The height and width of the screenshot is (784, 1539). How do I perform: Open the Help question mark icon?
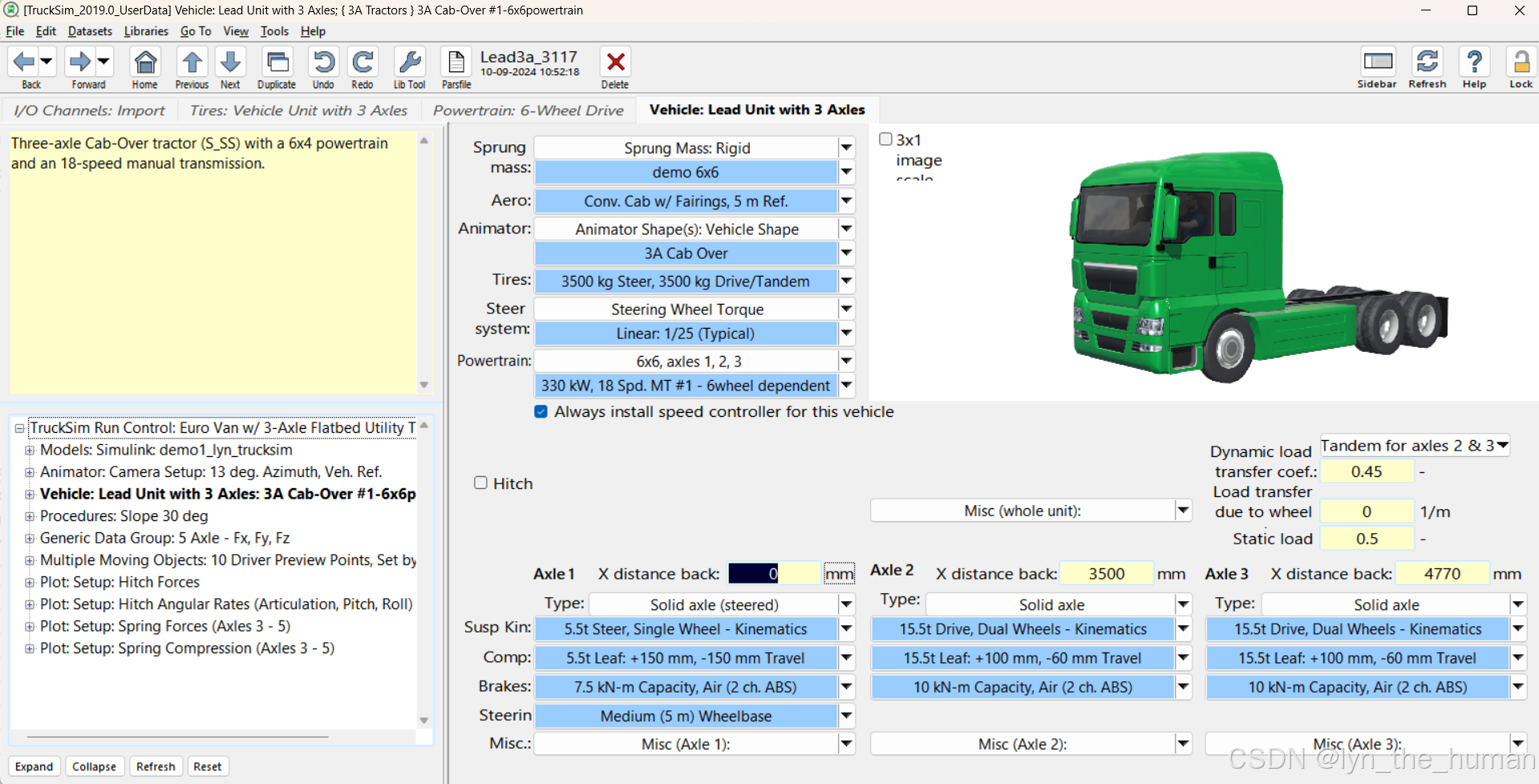click(1474, 62)
